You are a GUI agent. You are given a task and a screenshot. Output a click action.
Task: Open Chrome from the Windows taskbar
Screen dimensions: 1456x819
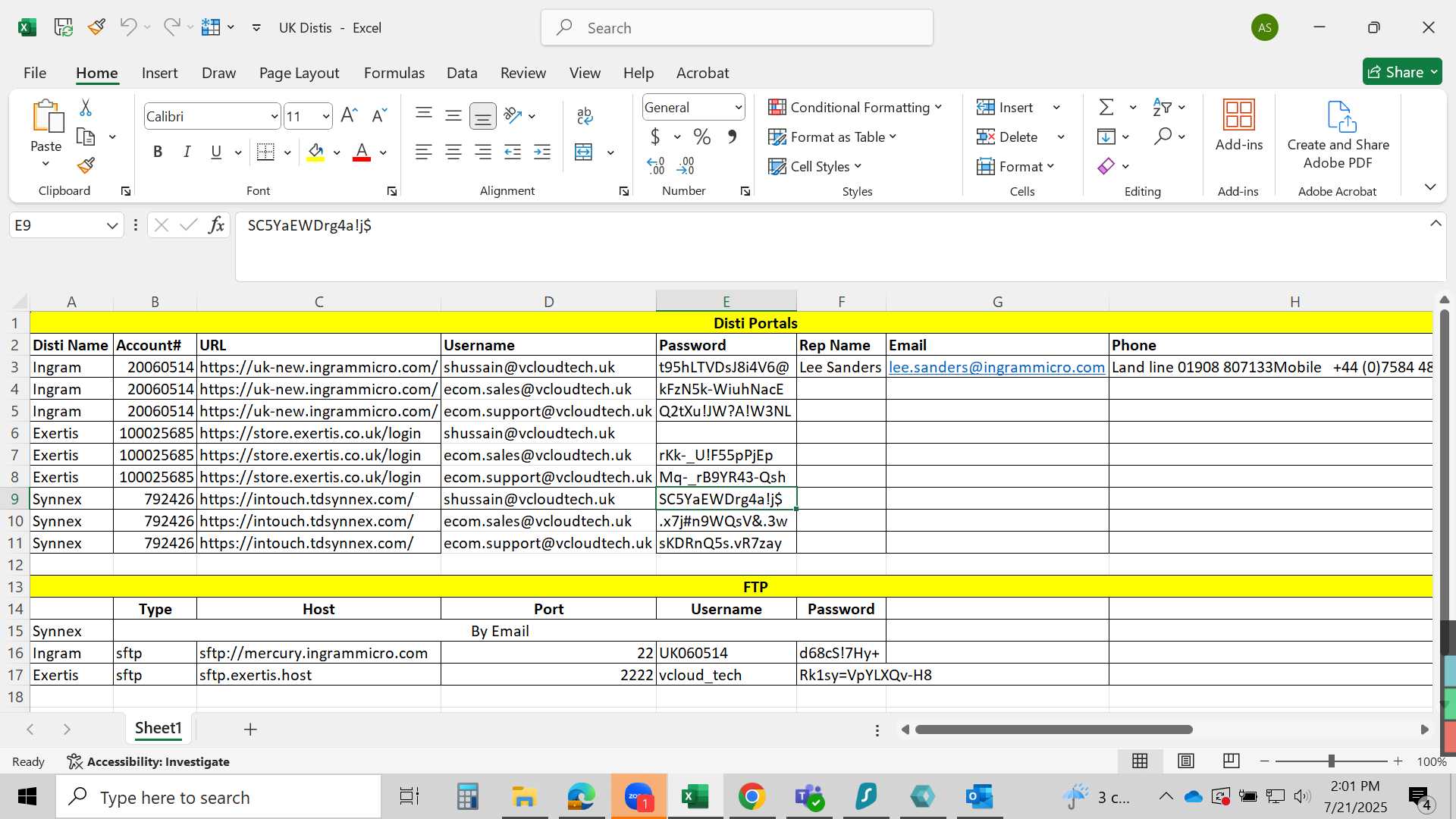point(752,797)
